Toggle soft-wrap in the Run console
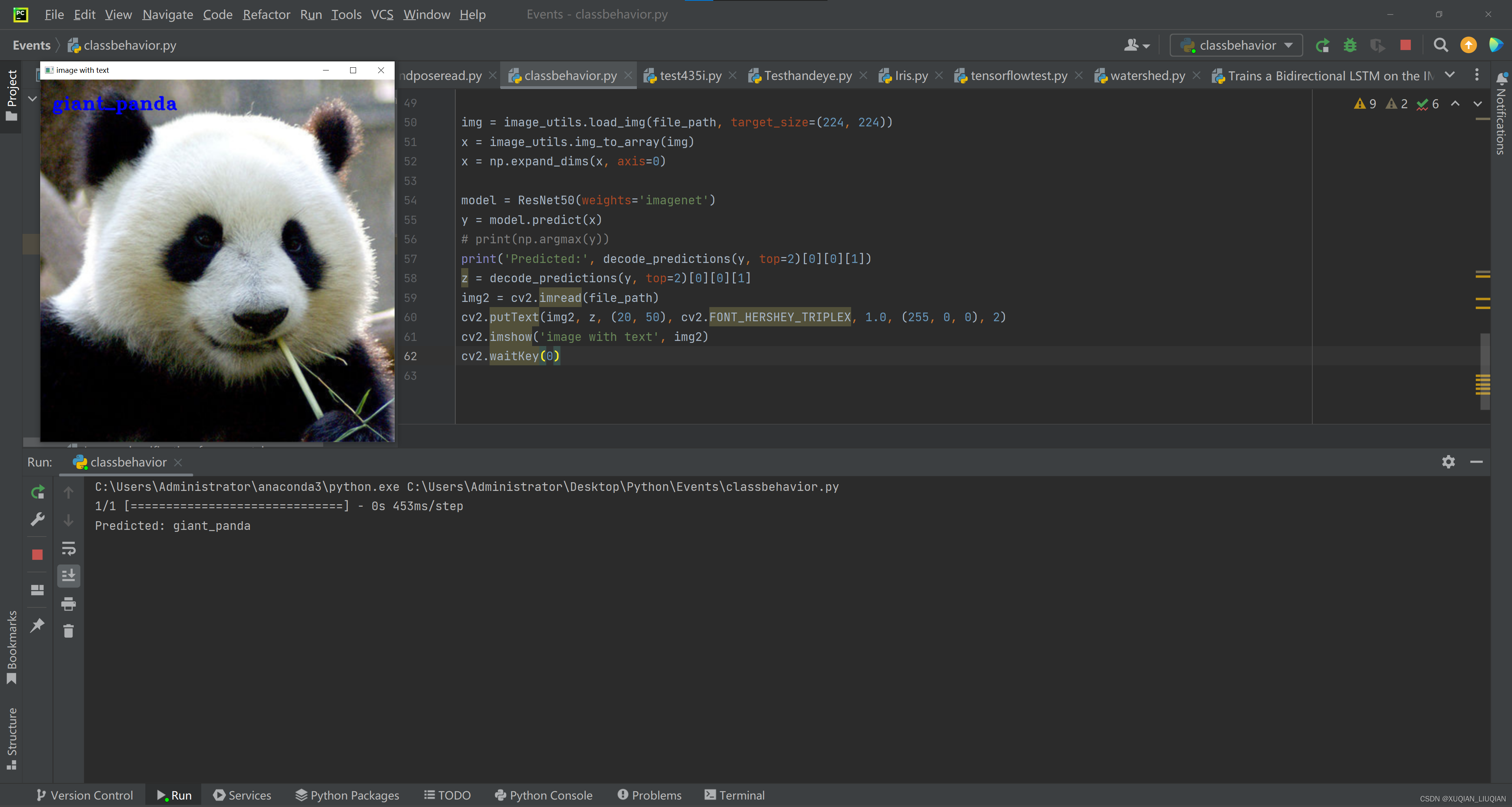Image resolution: width=1512 pixels, height=807 pixels. pos(69,548)
